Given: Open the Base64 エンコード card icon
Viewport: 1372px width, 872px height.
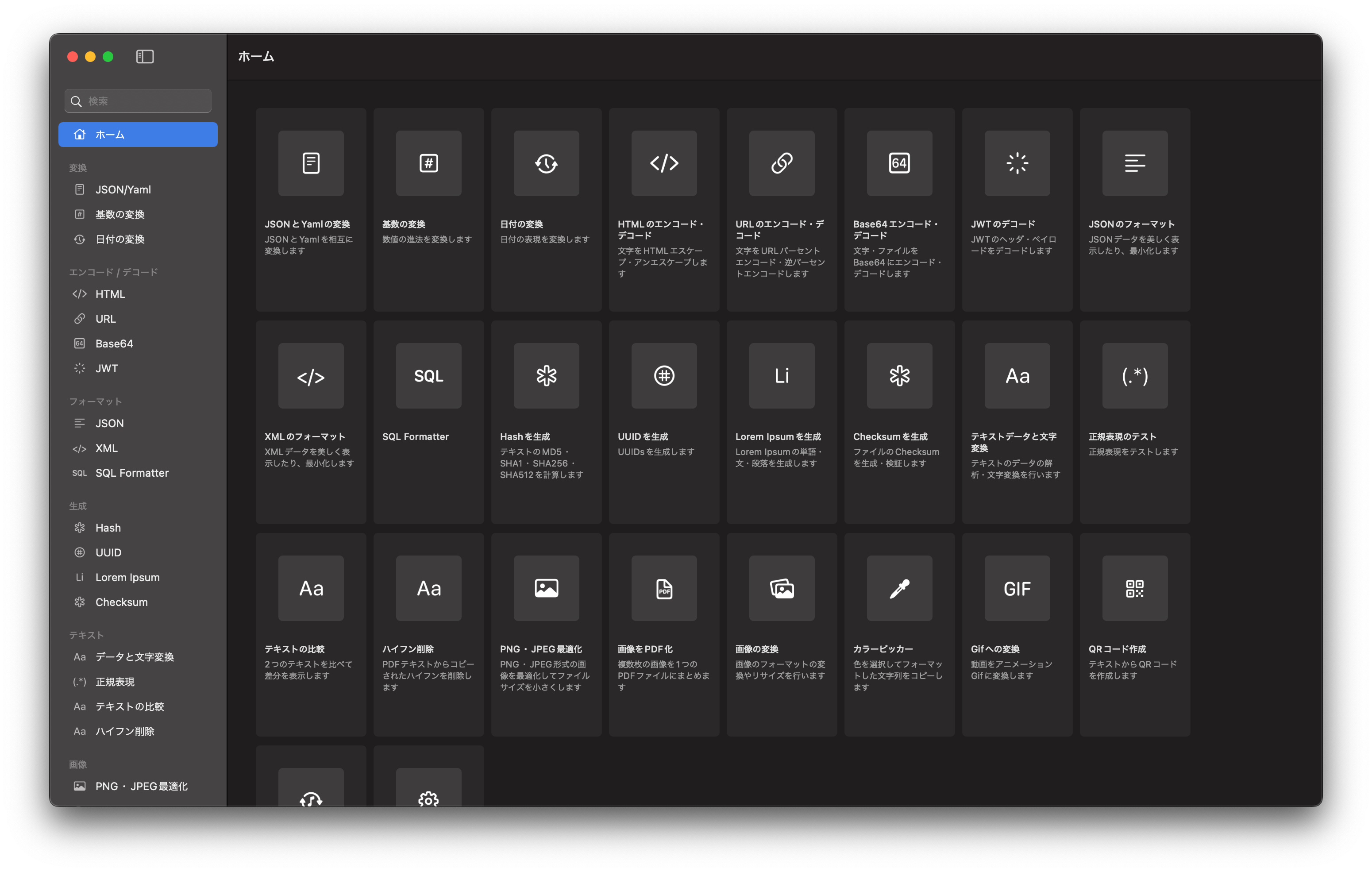Looking at the screenshot, I should (x=900, y=164).
